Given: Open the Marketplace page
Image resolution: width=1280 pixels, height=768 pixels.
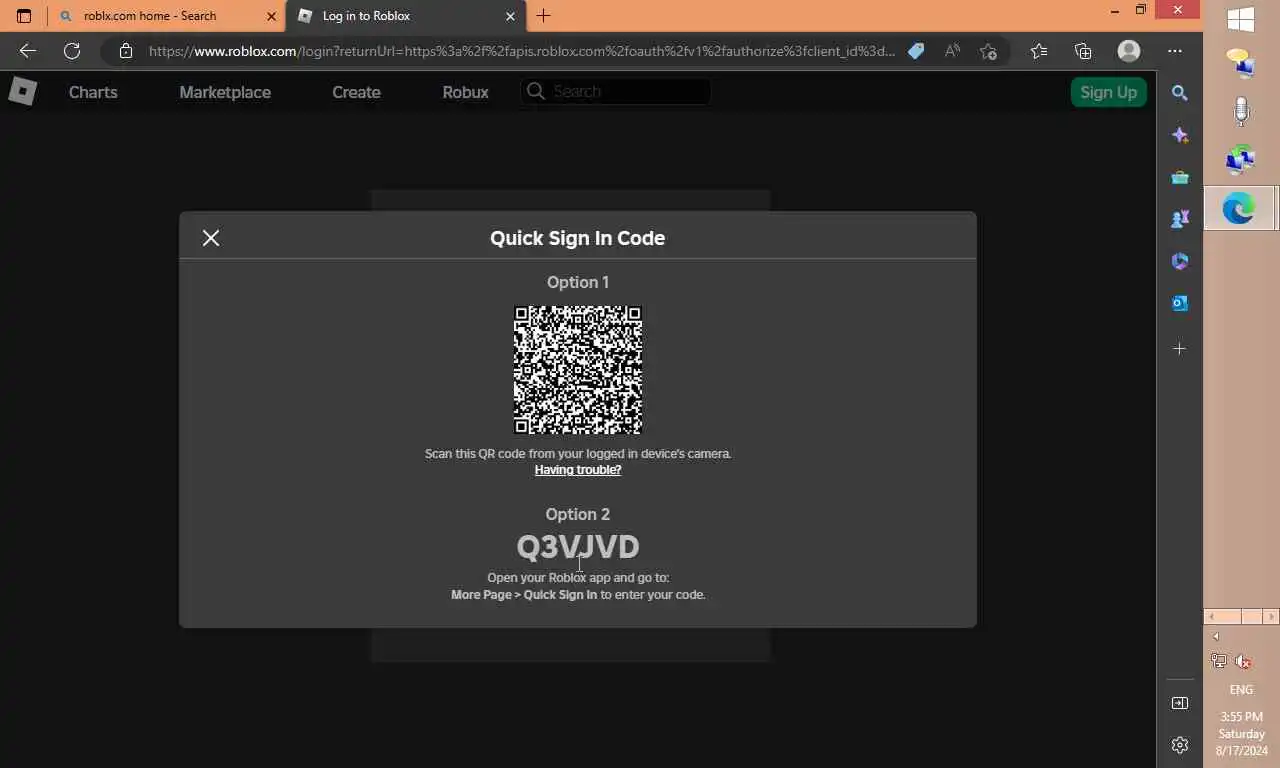Looking at the screenshot, I should pyautogui.click(x=225, y=92).
